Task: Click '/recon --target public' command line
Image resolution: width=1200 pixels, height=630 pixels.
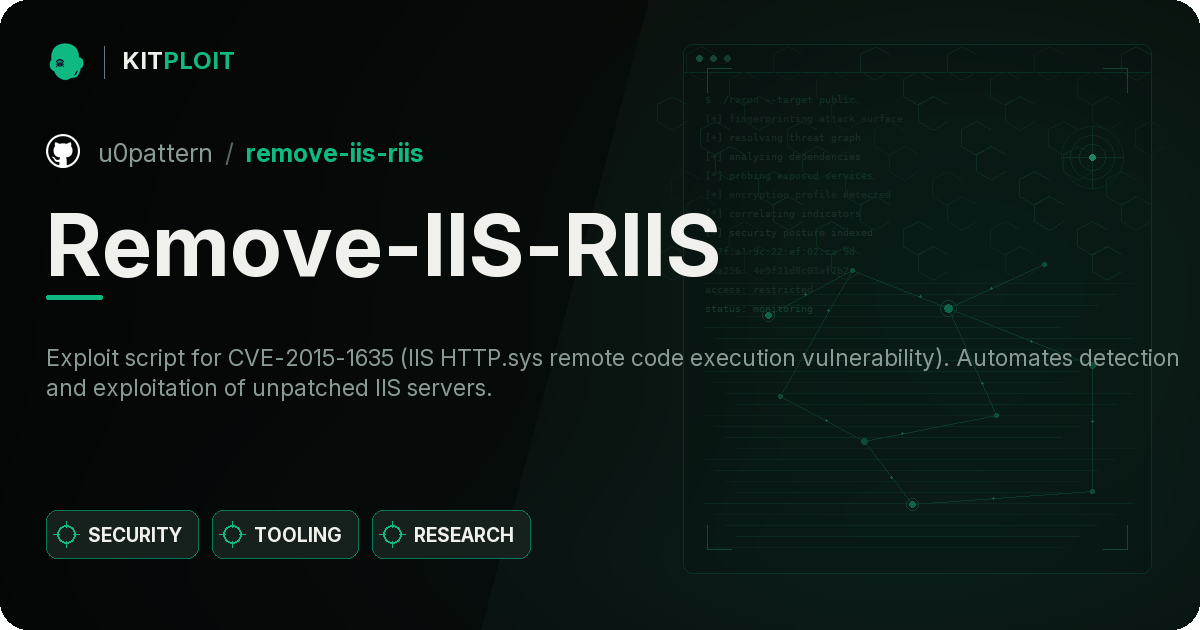Action: (781, 100)
